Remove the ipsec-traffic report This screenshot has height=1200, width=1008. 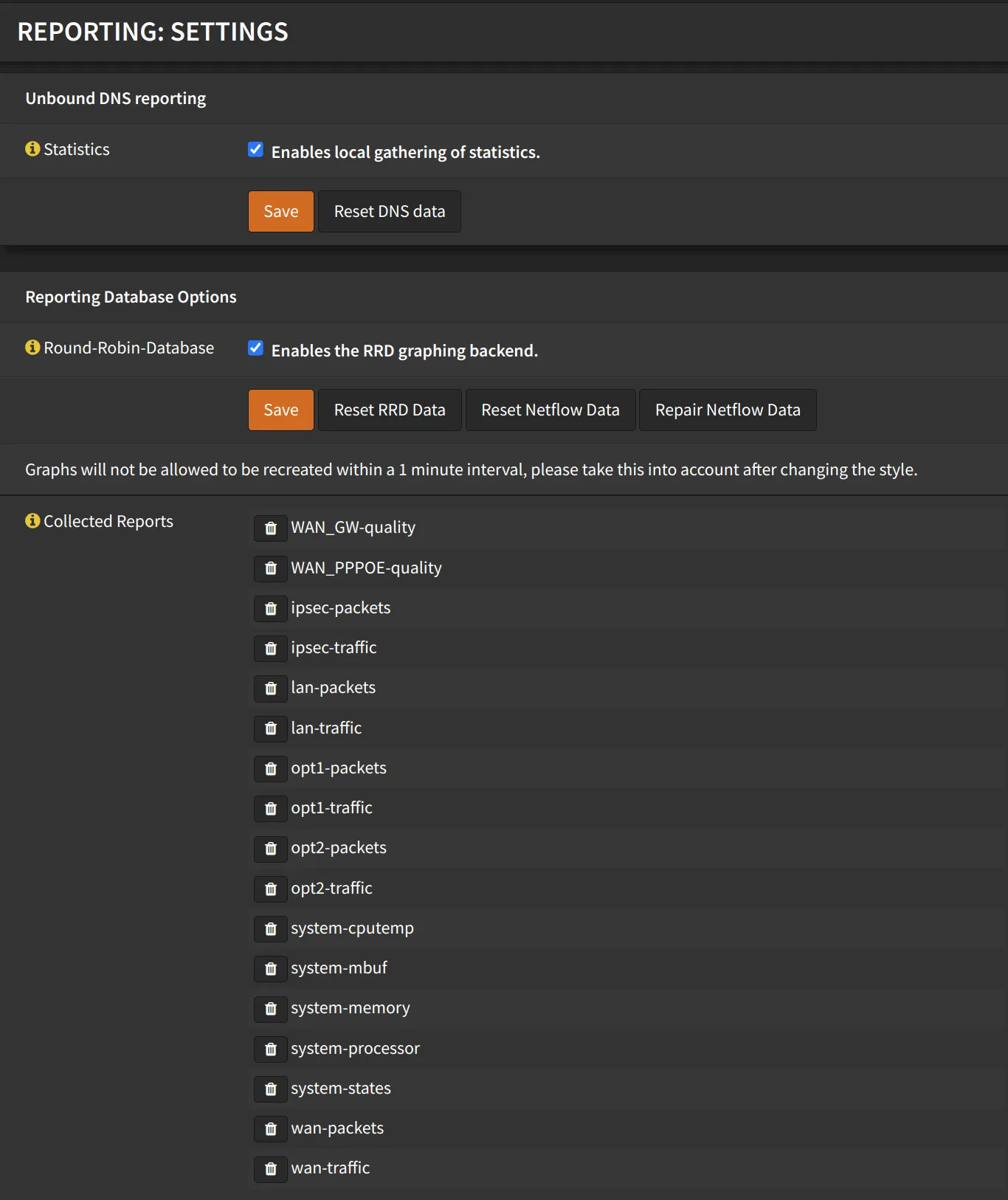pyautogui.click(x=271, y=648)
